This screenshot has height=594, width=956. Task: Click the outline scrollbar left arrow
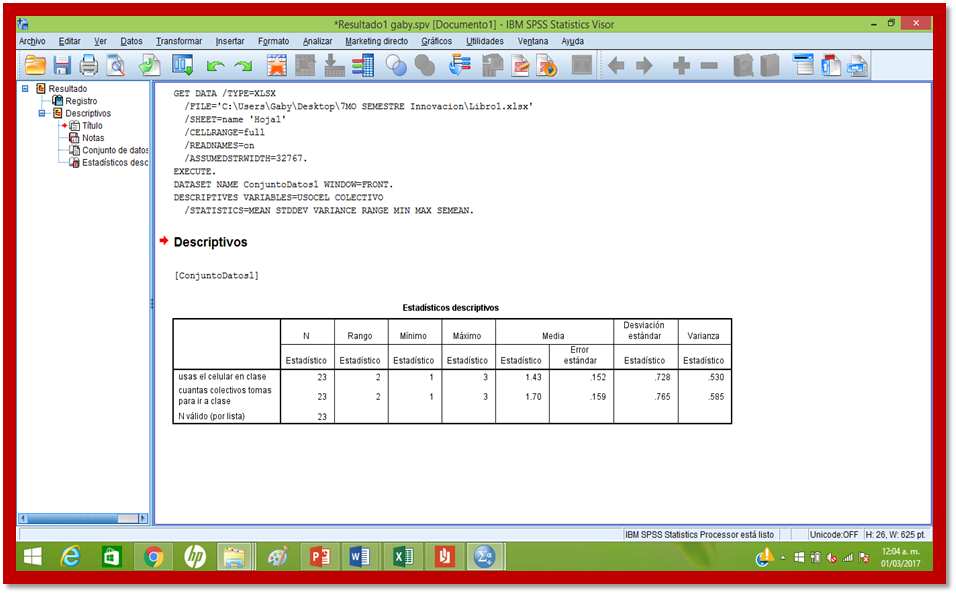point(23,518)
